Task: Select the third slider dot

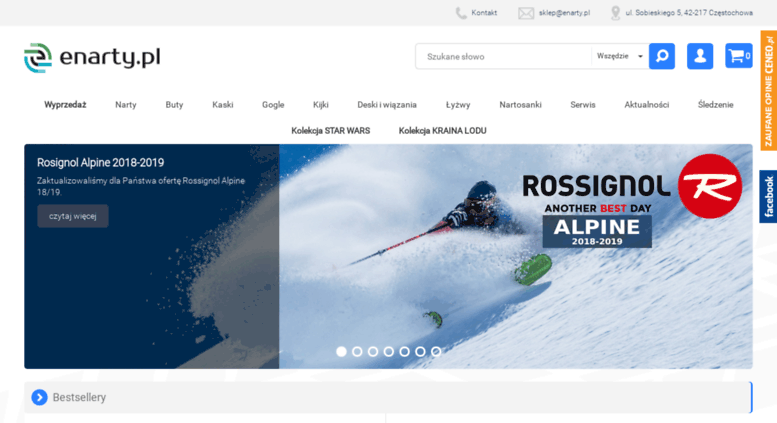Action: (x=373, y=352)
